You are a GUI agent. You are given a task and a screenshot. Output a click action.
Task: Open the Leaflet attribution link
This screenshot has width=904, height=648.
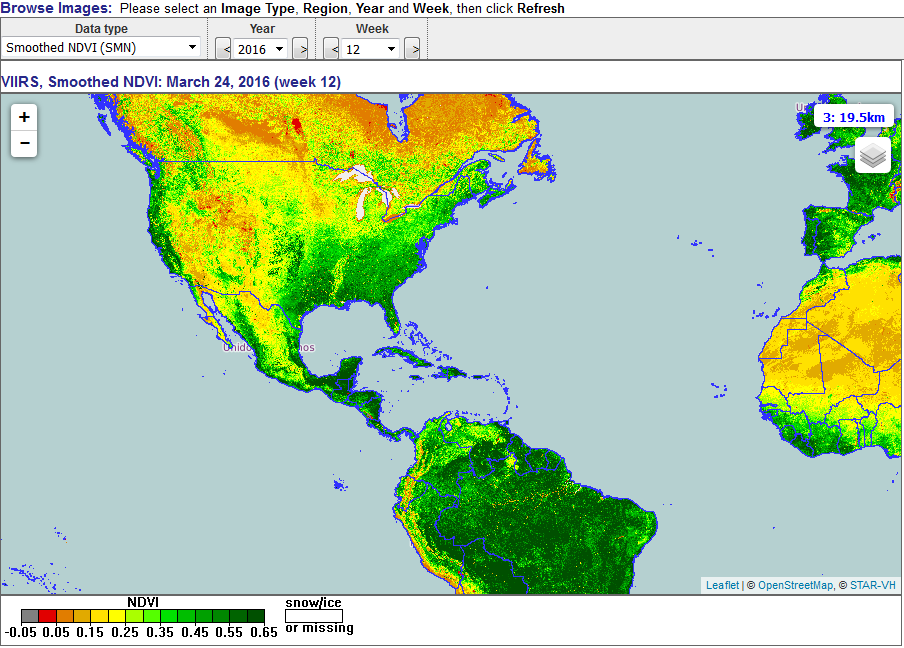pyautogui.click(x=722, y=585)
